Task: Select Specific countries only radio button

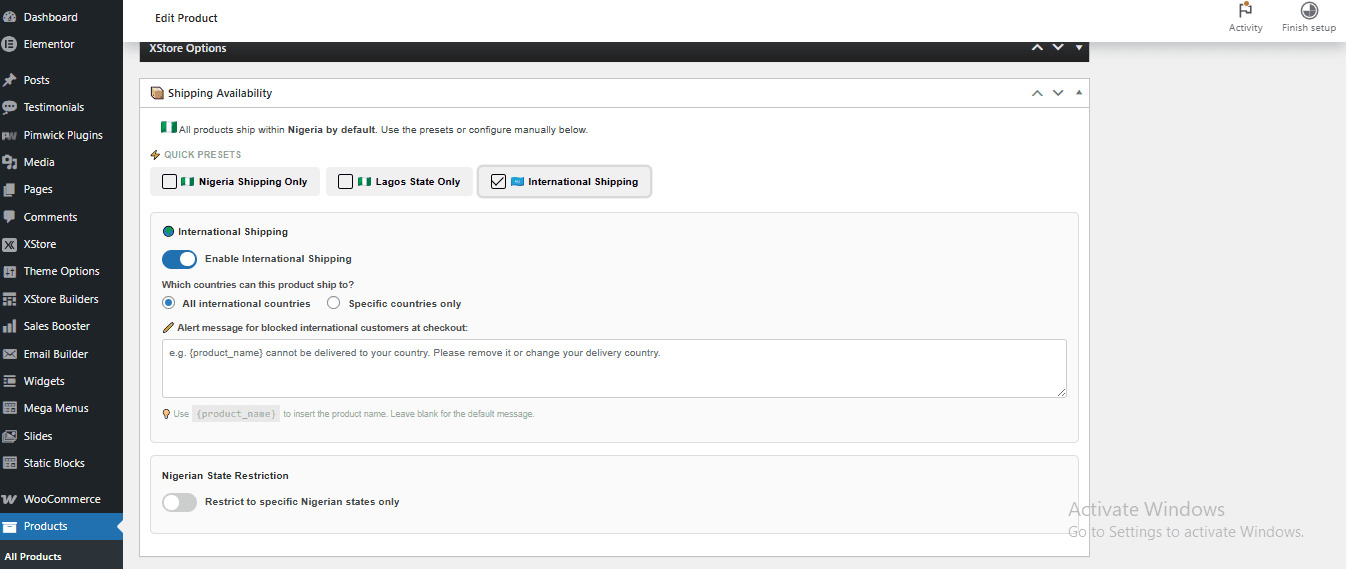Action: 334,303
